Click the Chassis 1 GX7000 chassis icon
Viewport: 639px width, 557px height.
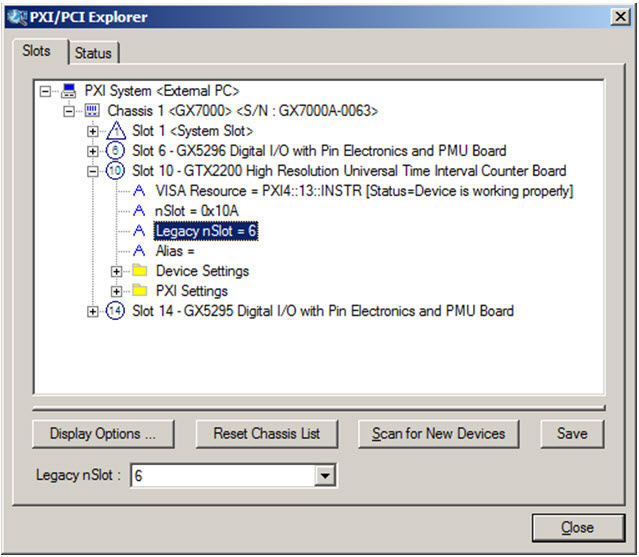point(92,110)
